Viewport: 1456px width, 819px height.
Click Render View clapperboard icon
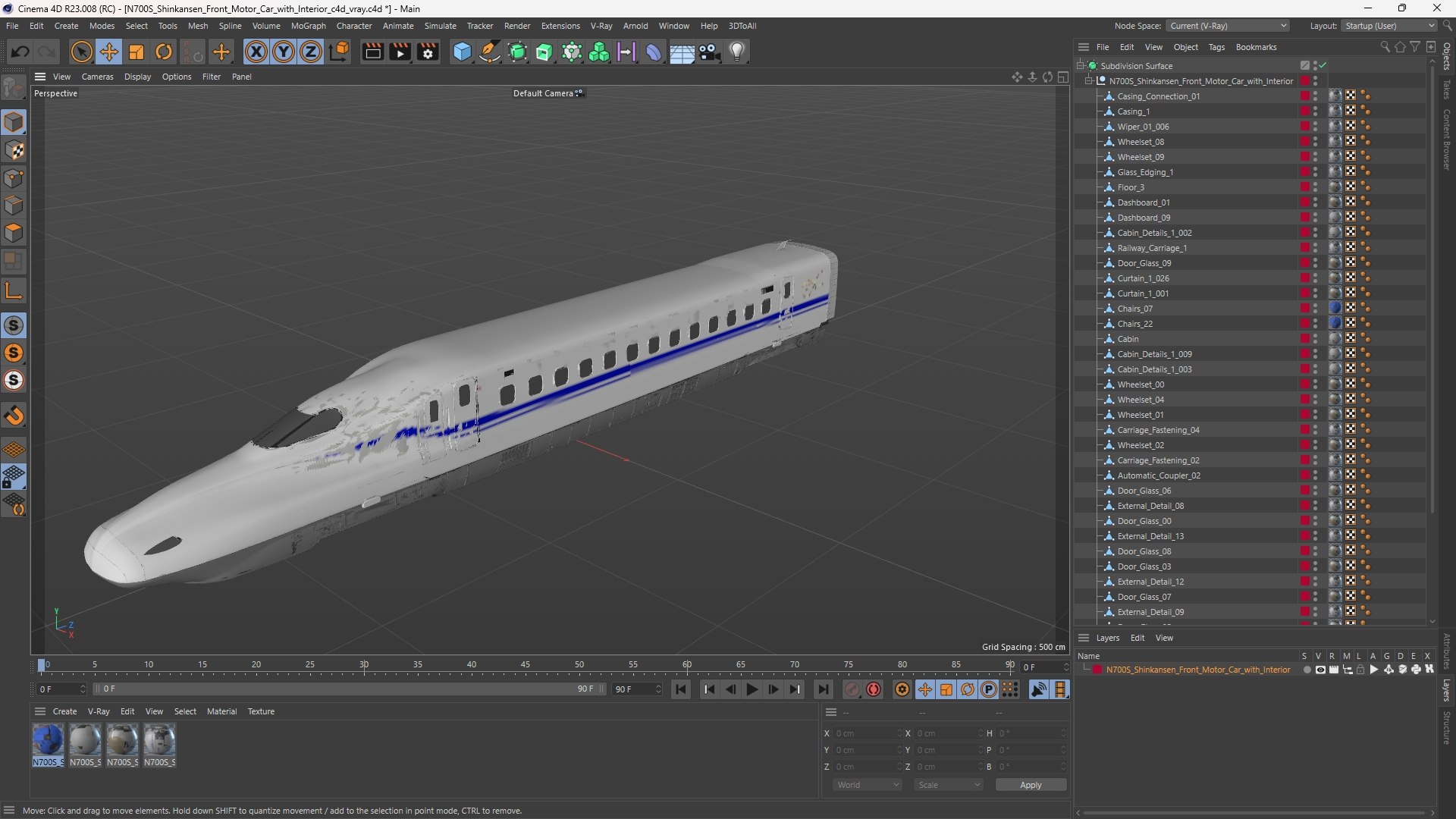tap(372, 52)
